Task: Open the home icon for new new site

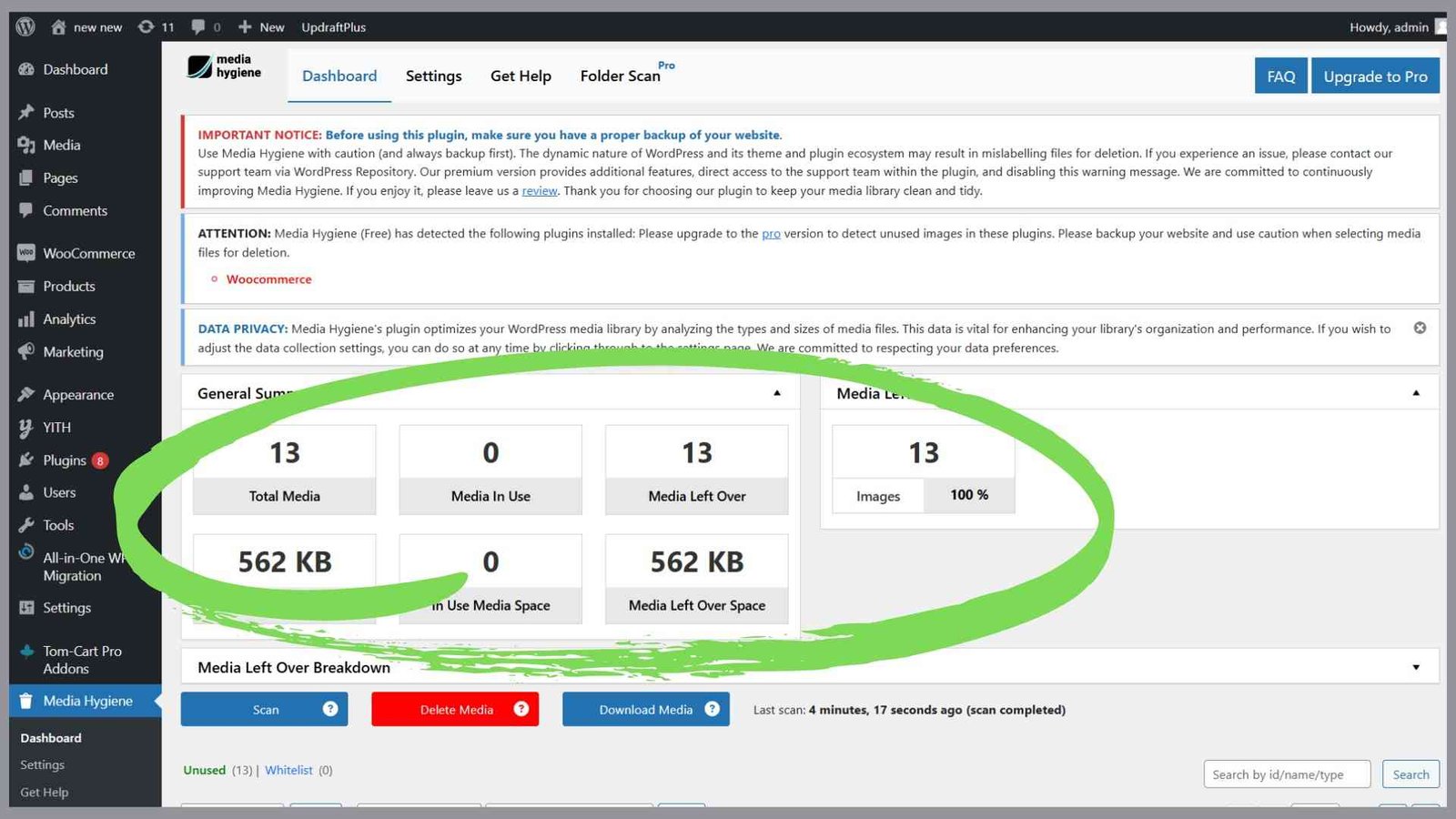Action: [58, 27]
